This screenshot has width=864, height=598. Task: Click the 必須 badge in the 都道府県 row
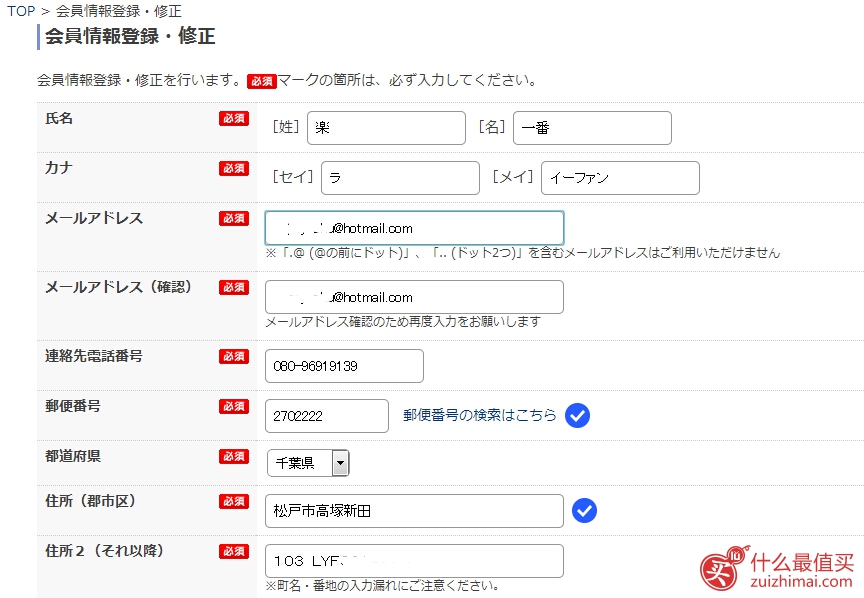point(234,456)
